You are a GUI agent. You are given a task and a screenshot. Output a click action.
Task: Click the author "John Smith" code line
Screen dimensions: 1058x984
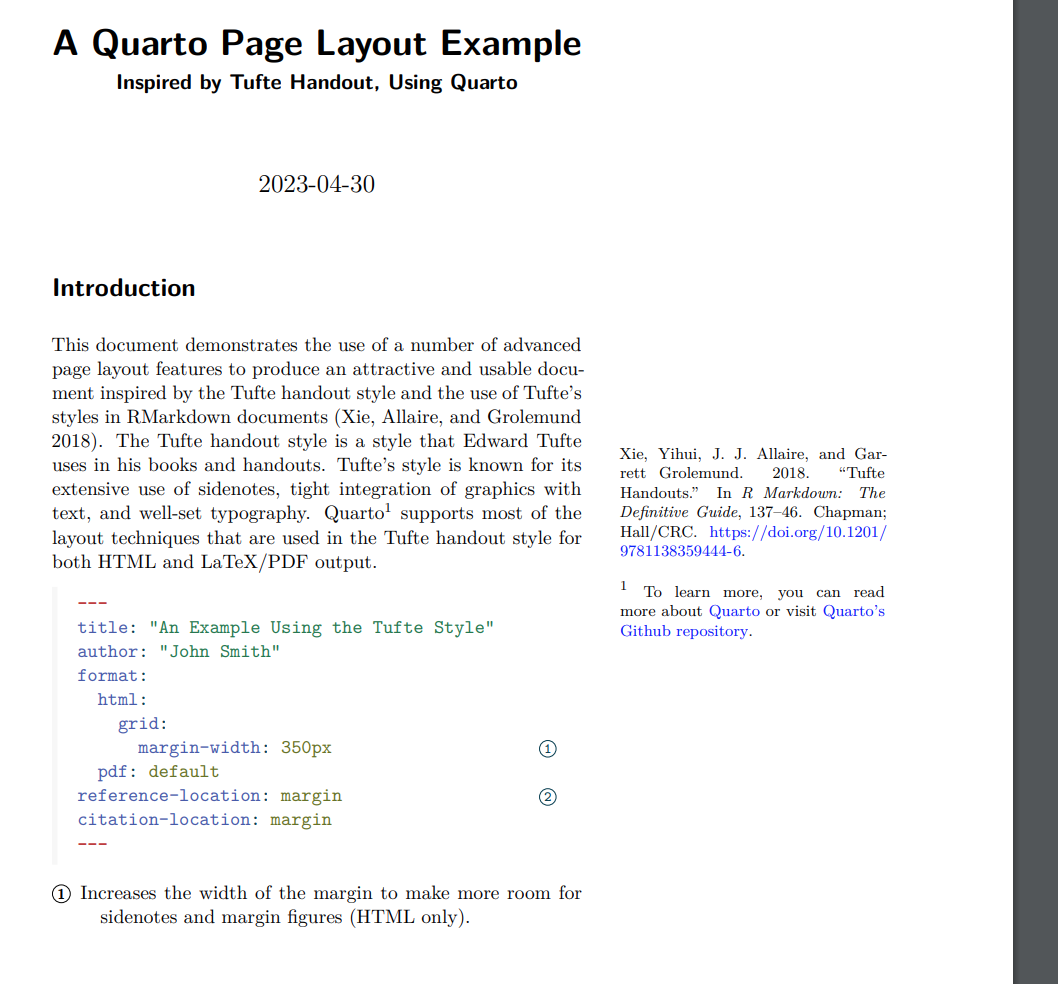[x=179, y=652]
